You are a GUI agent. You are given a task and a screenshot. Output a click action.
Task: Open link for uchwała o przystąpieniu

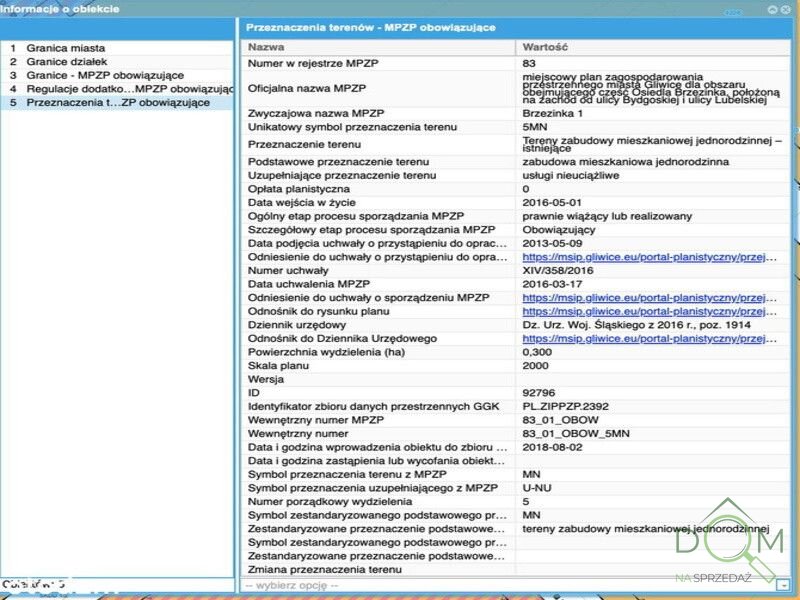650,257
